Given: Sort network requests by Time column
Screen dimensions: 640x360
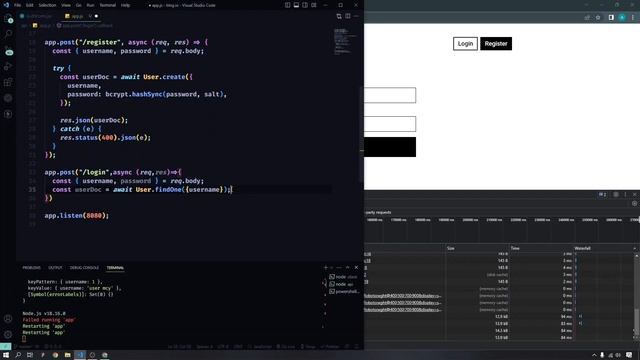Looking at the screenshot, I should [541, 248].
